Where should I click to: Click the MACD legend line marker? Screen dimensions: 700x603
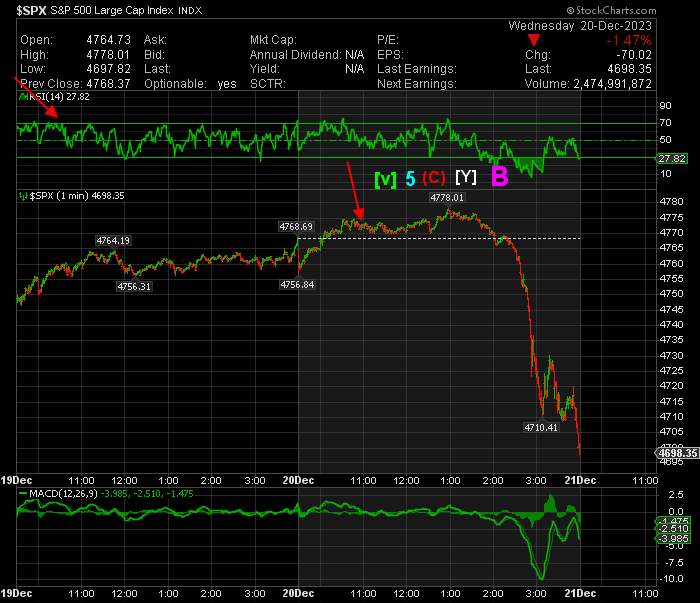[x=23, y=494]
